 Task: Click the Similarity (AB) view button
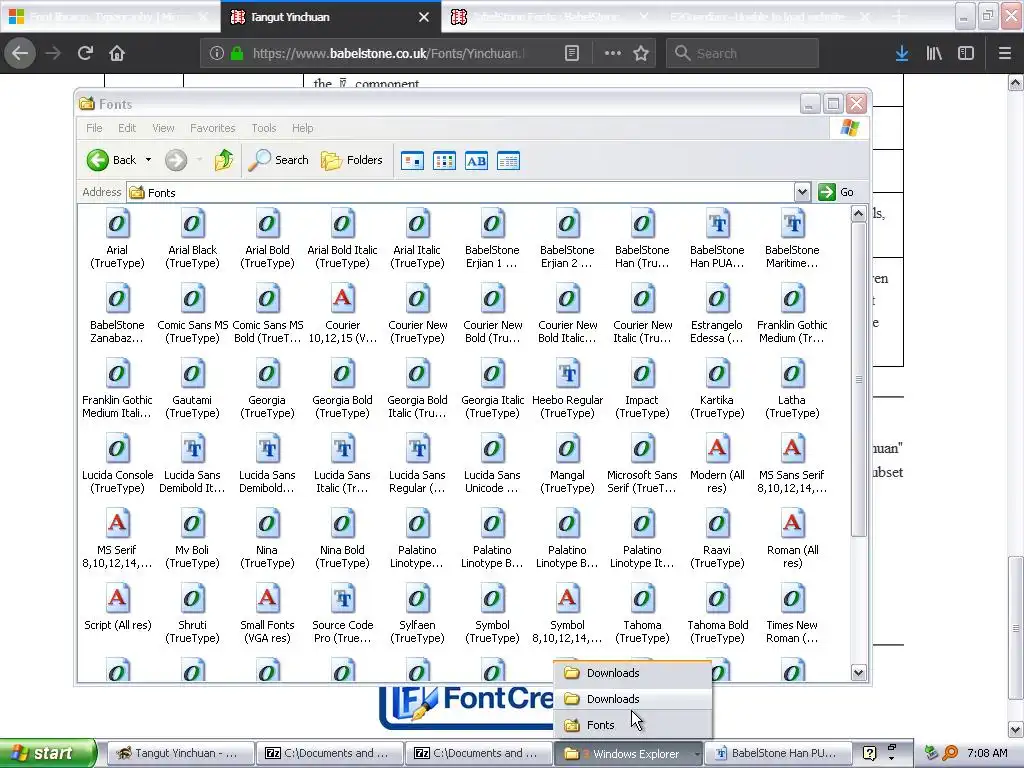[x=476, y=161]
